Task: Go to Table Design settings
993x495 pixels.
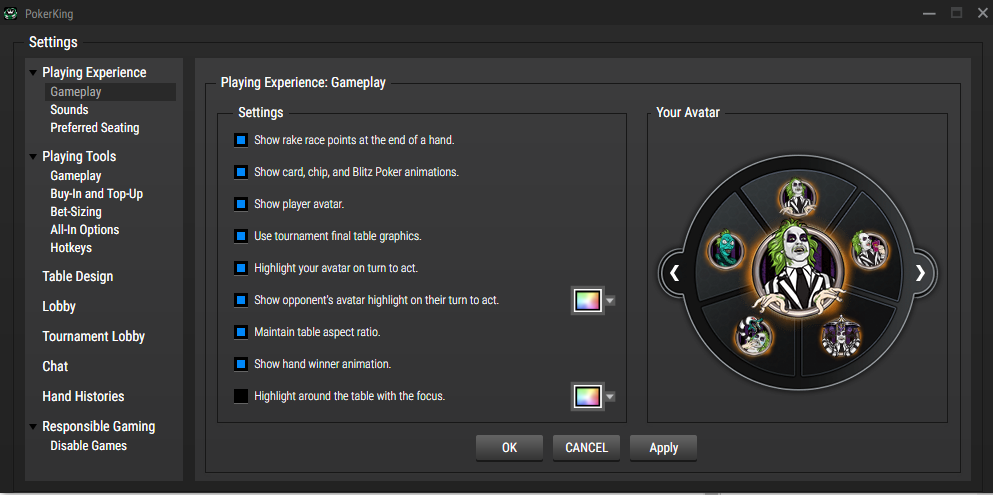Action: 77,277
